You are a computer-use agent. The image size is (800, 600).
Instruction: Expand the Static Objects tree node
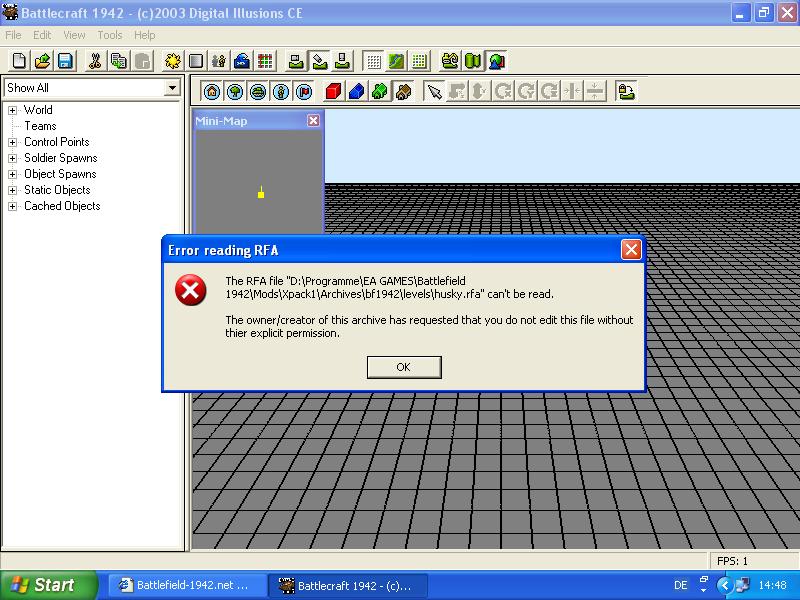pos(13,190)
